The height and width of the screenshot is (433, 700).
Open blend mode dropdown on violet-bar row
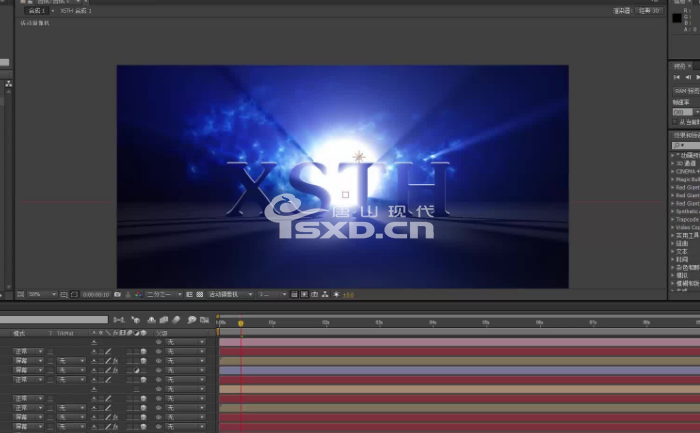(28, 371)
